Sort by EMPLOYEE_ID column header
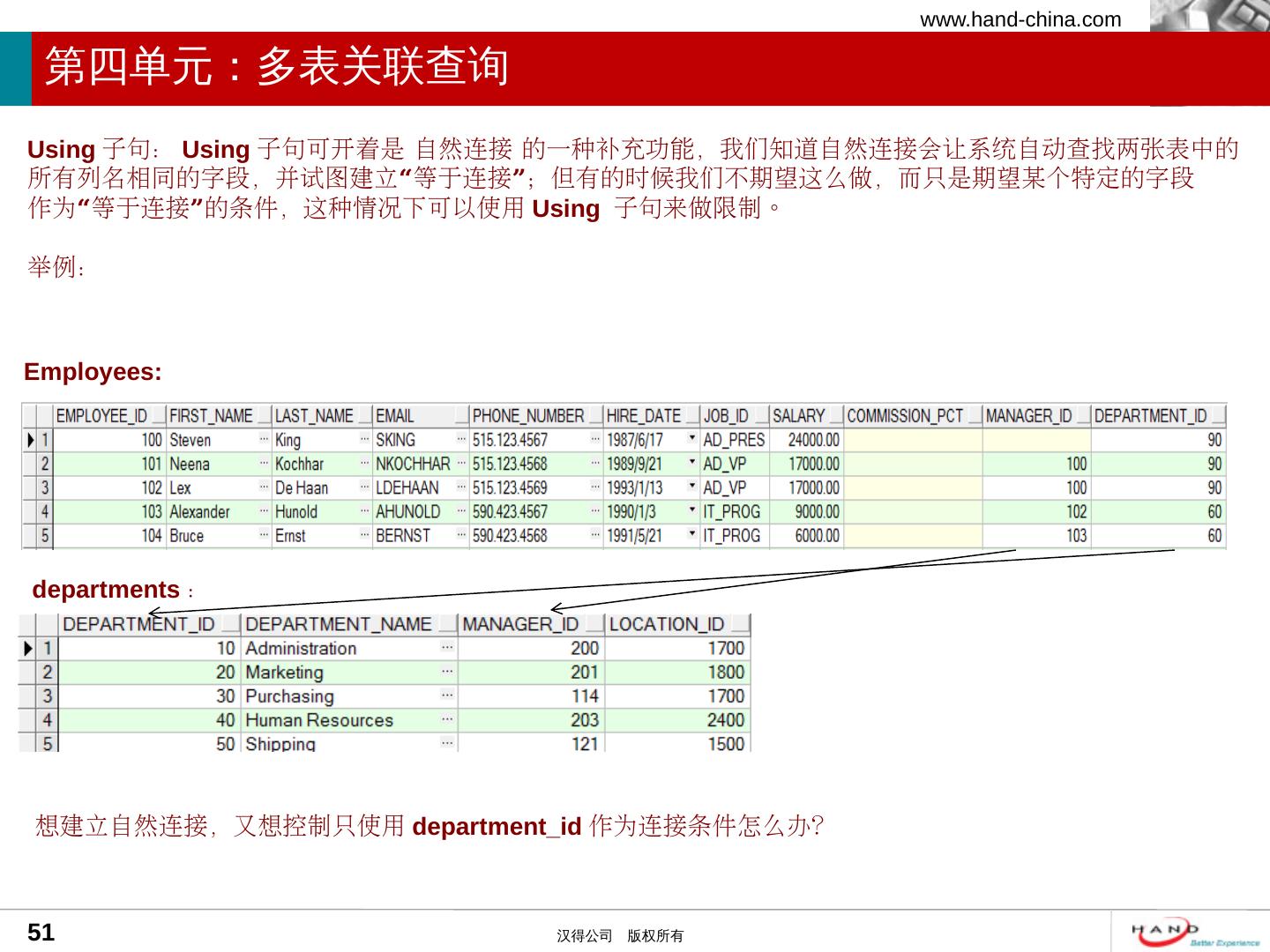The image size is (1270, 952). pos(101,416)
